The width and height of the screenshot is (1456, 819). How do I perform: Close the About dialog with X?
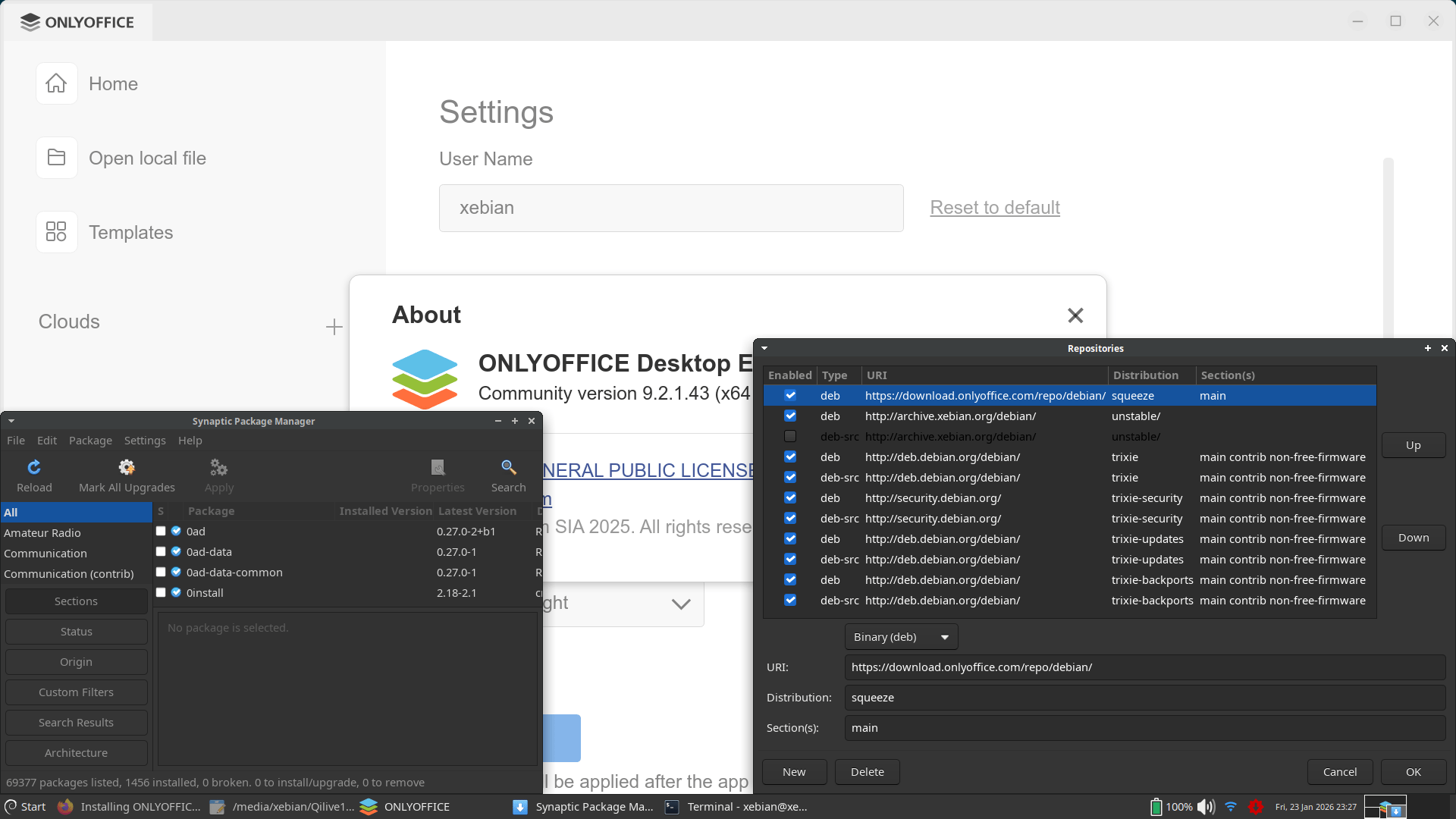[1075, 315]
